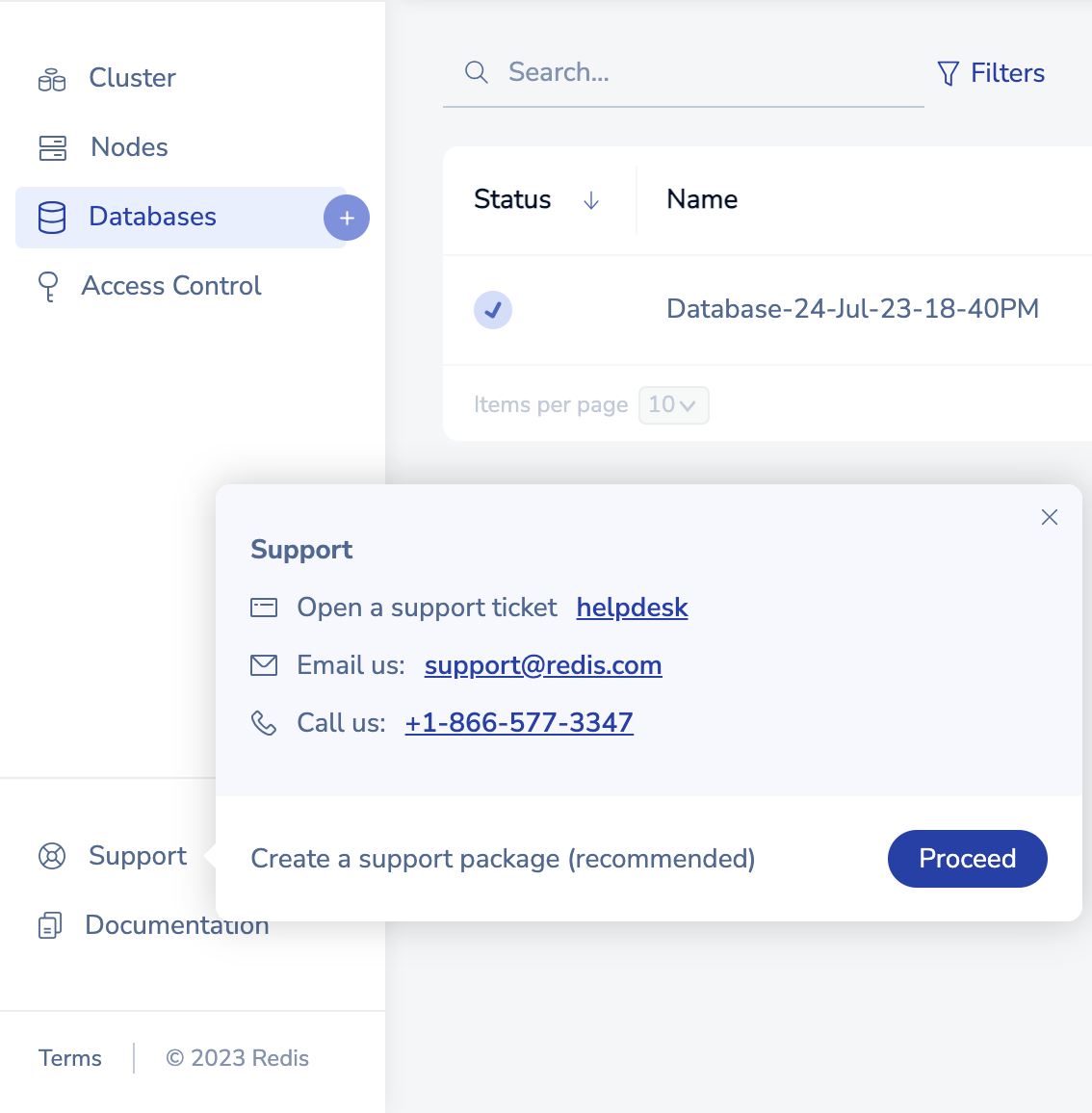This screenshot has height=1113, width=1092.
Task: Open the Documentation icon
Action: (x=50, y=925)
